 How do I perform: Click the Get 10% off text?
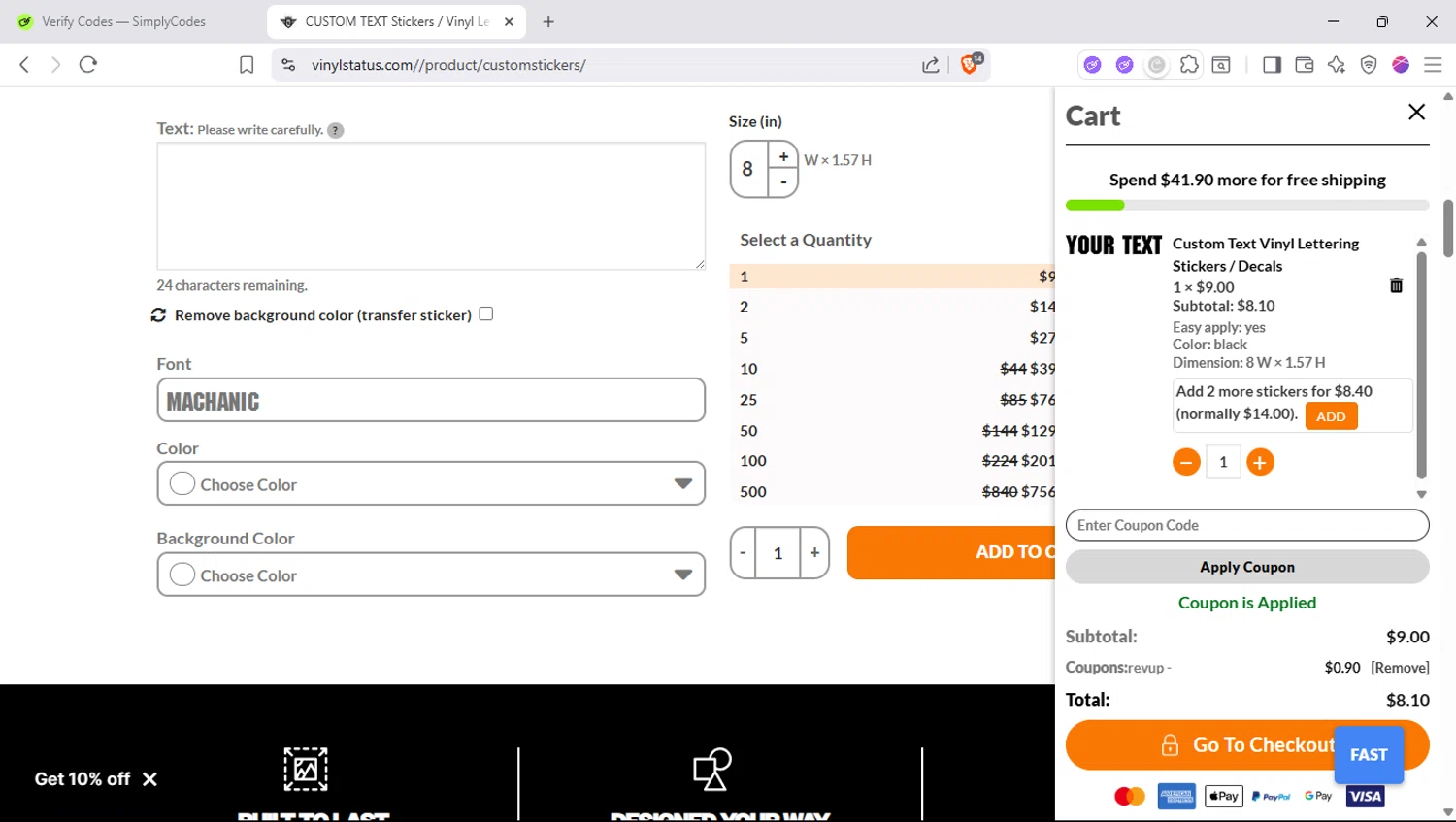click(x=83, y=779)
